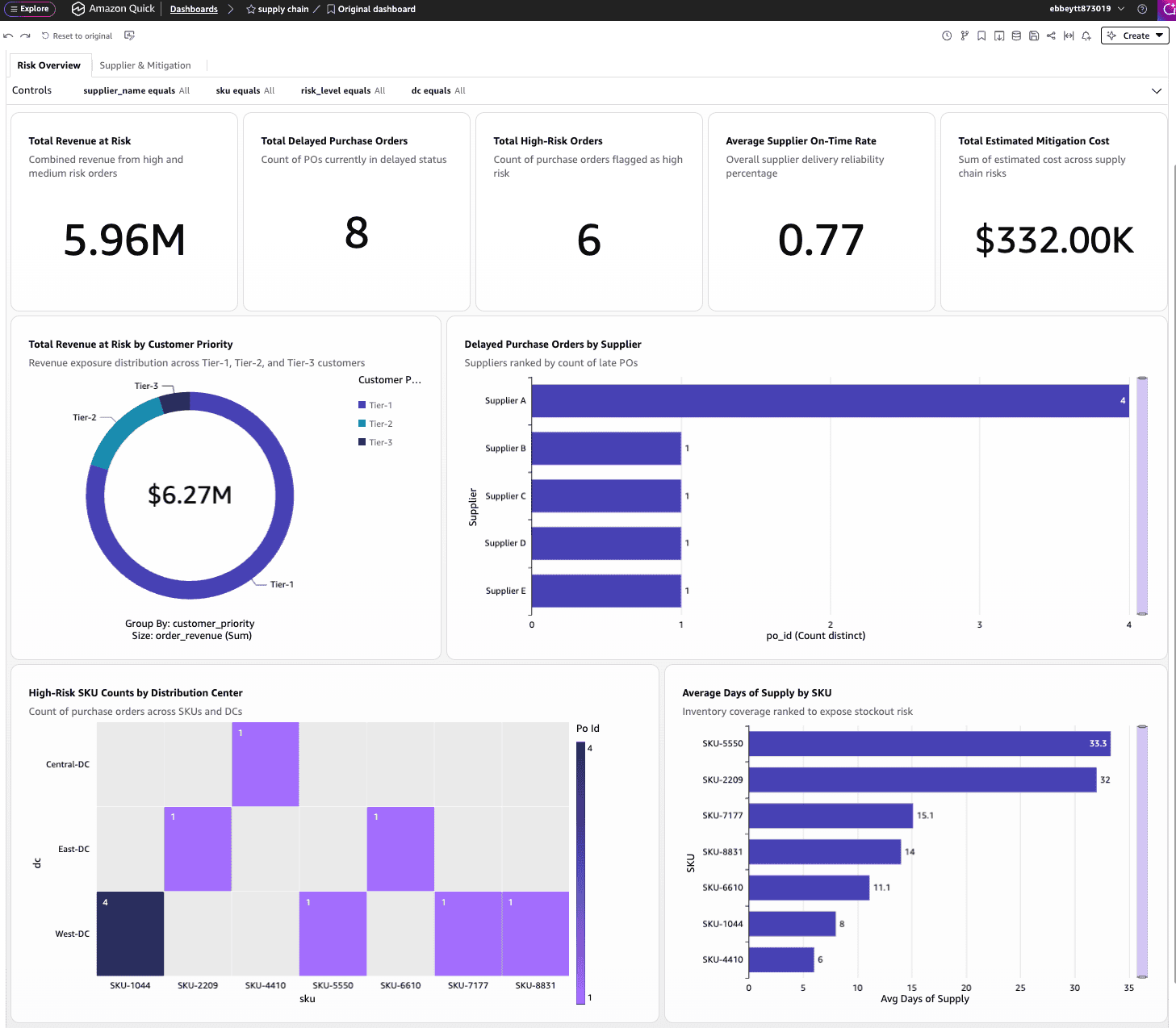This screenshot has height=1028, width=1176.
Task: Select the Supplier A bar
Action: coord(830,401)
